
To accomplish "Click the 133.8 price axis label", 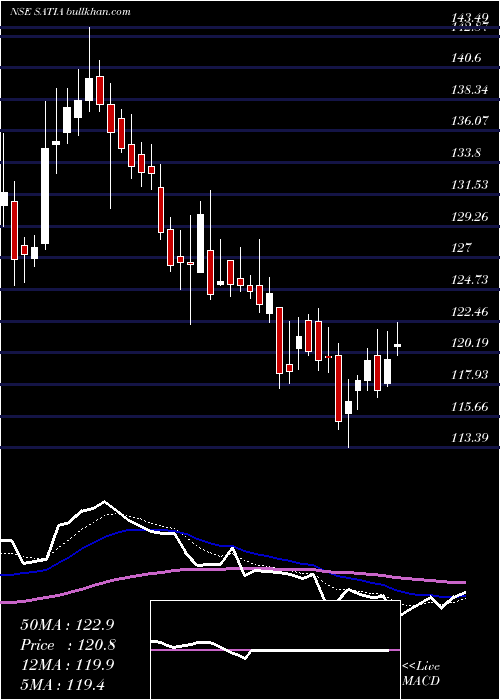I will pos(469,153).
